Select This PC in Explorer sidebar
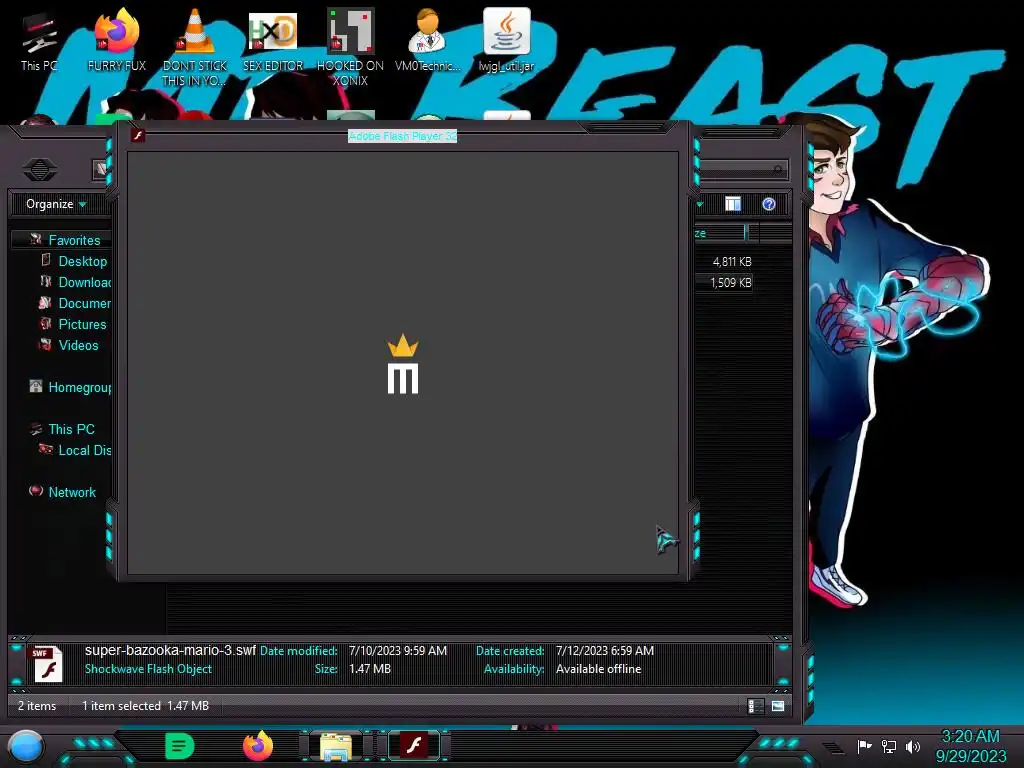The image size is (1024, 768). (63, 429)
